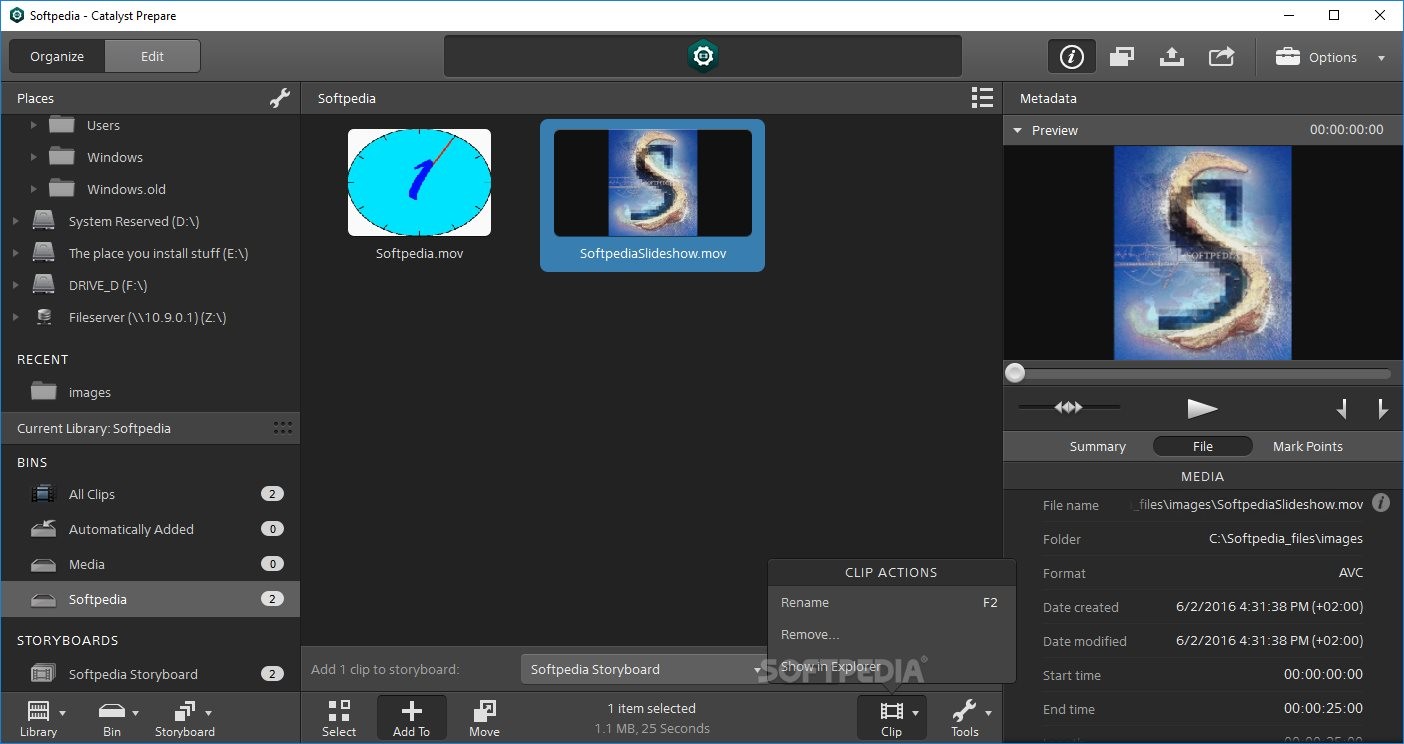1404x744 pixels.
Task: Click the Move tool icon
Action: click(x=484, y=719)
